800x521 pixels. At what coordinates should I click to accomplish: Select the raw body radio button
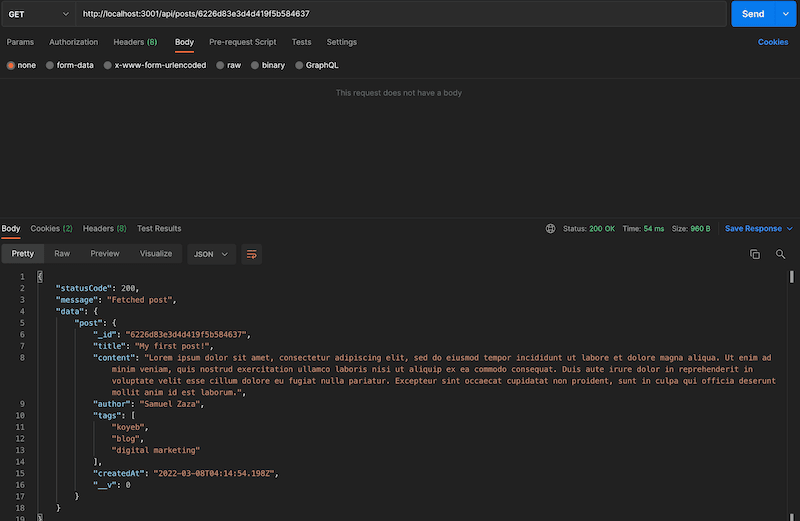click(x=220, y=65)
